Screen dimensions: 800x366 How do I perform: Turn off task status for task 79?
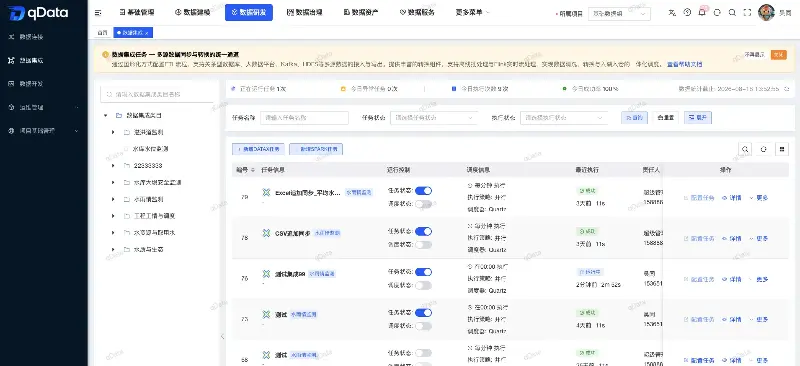pyautogui.click(x=423, y=191)
